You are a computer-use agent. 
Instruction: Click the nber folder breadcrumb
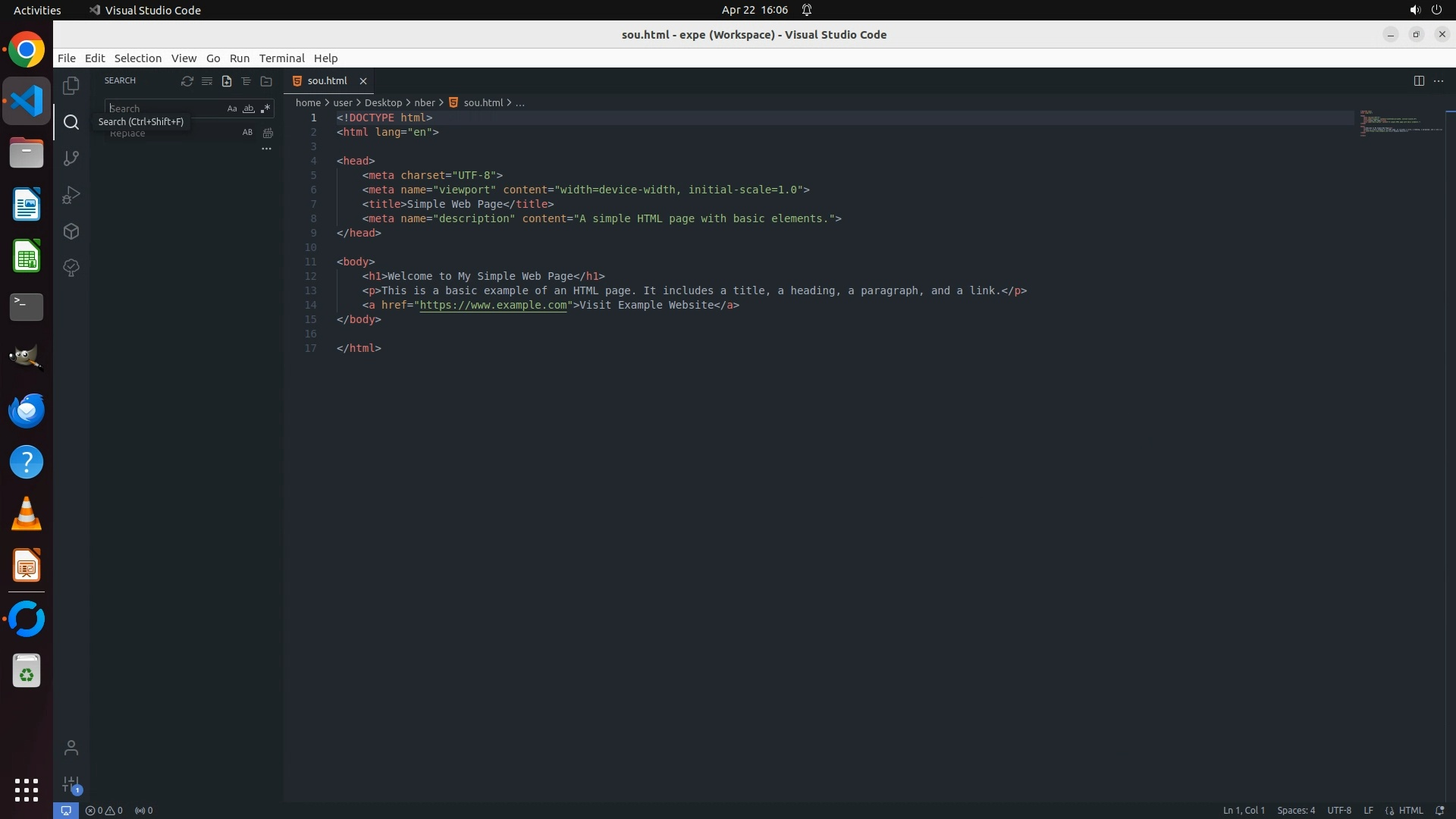(x=425, y=102)
